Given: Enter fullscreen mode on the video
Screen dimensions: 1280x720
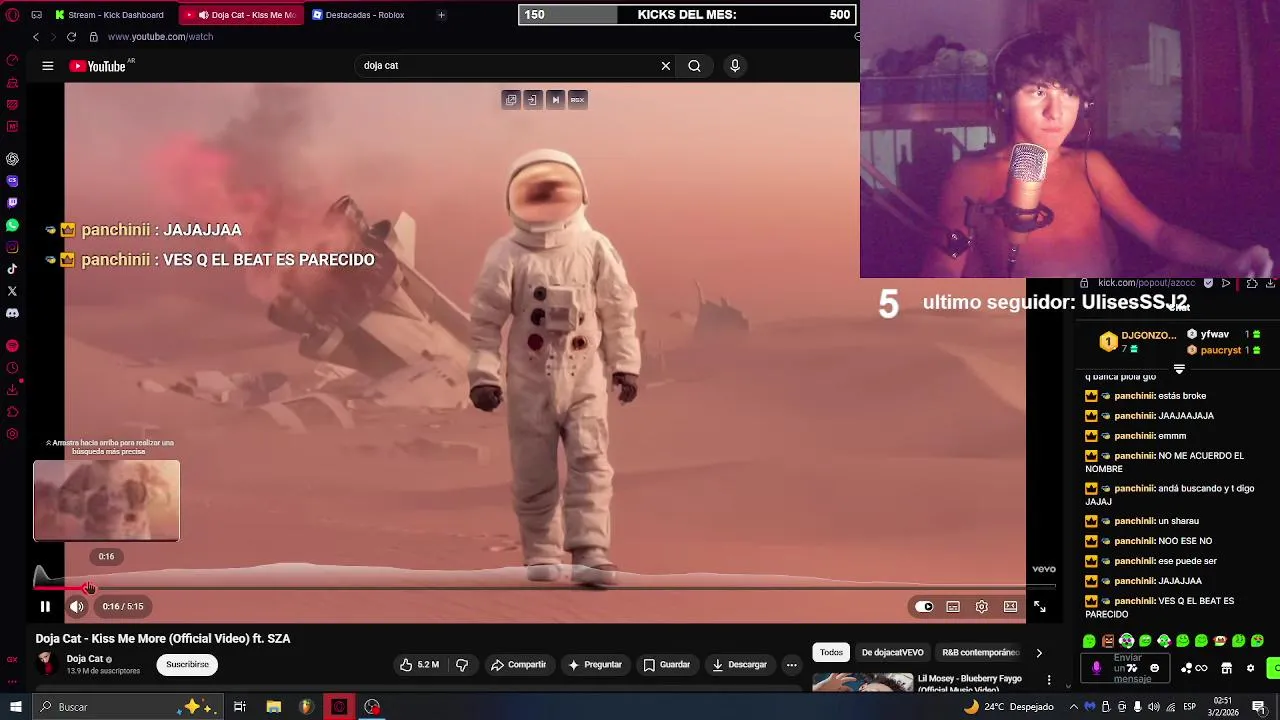Looking at the screenshot, I should click(1040, 606).
